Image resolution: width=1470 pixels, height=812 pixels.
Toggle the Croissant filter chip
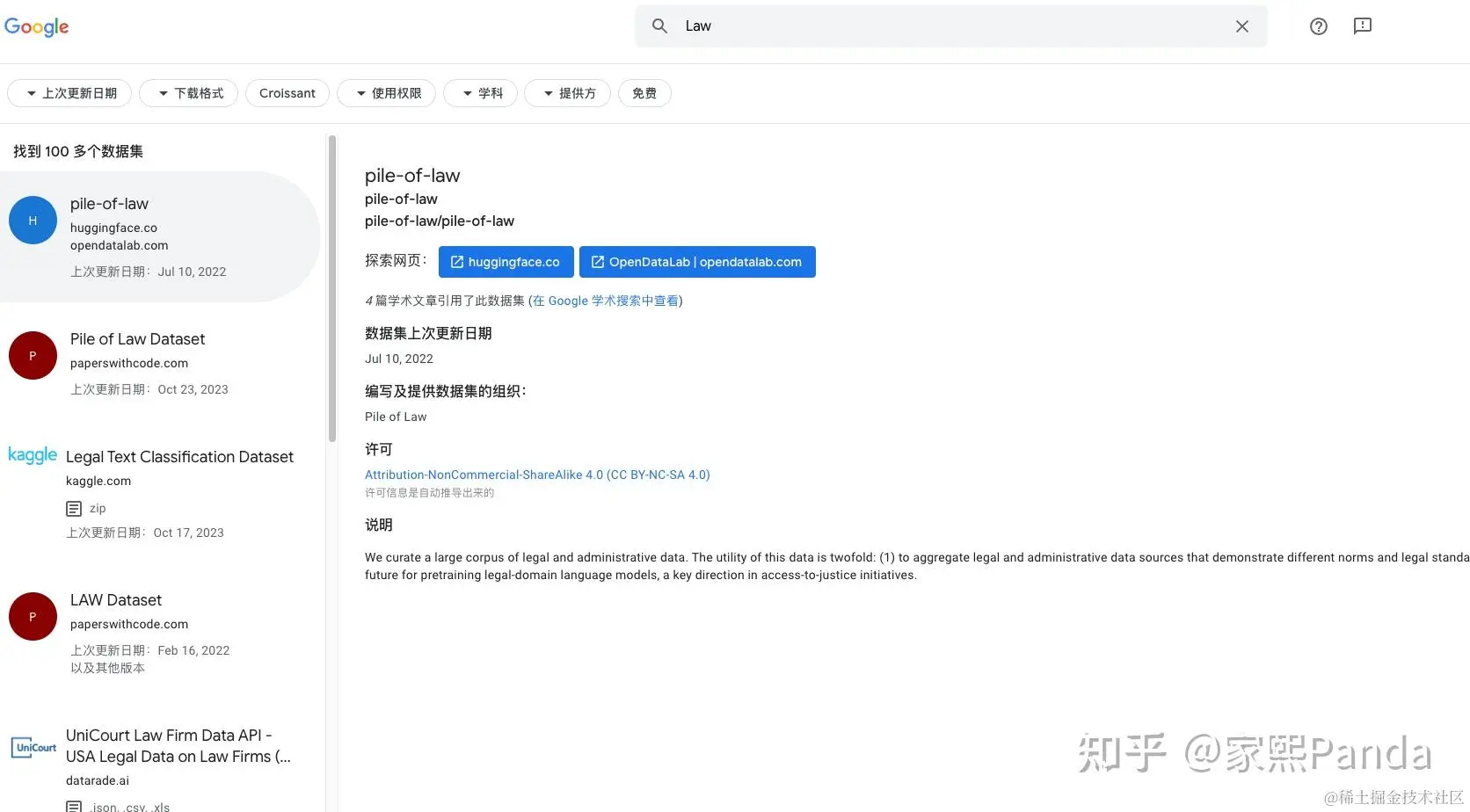coord(287,93)
